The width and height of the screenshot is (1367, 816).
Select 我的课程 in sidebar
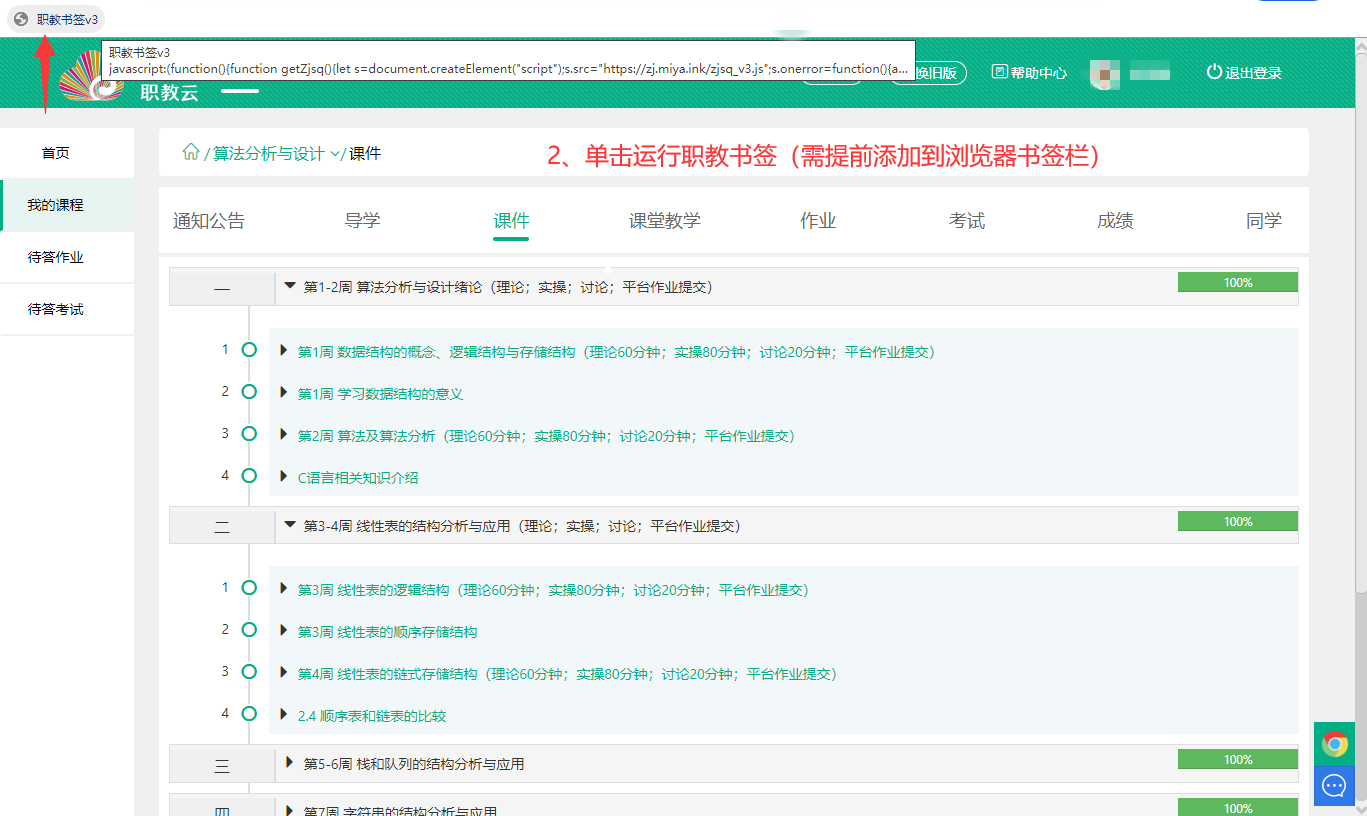(56, 205)
